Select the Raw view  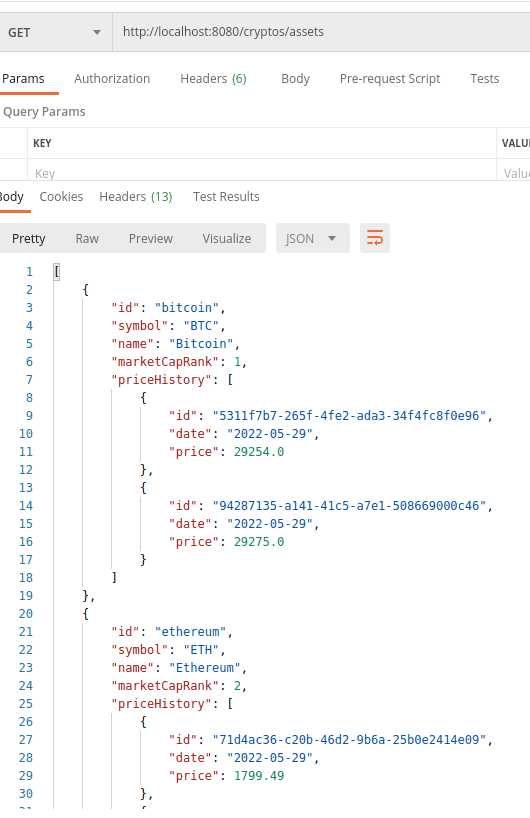pos(87,238)
